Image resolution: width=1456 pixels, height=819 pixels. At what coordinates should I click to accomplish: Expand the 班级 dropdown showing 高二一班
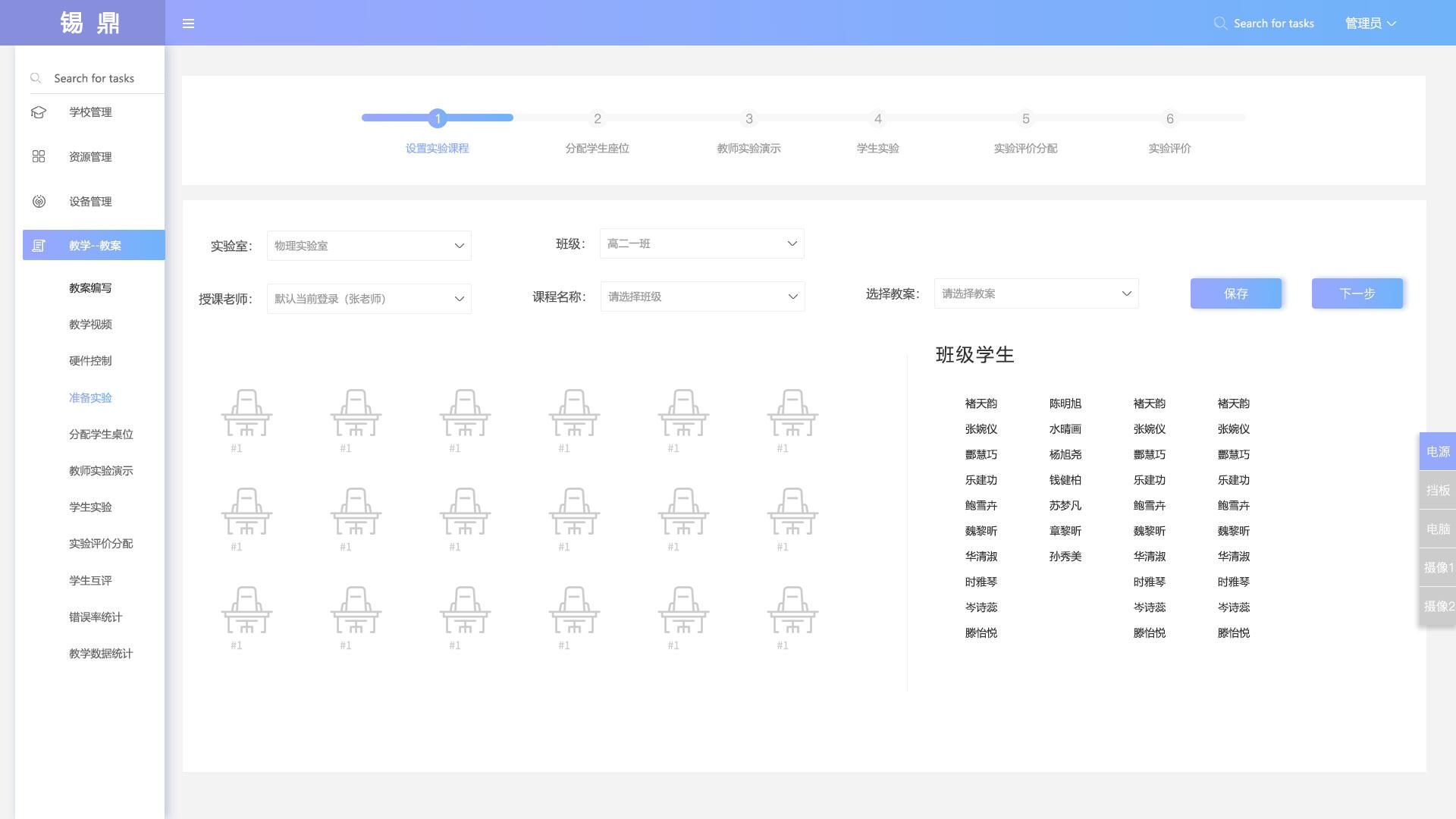coord(701,244)
